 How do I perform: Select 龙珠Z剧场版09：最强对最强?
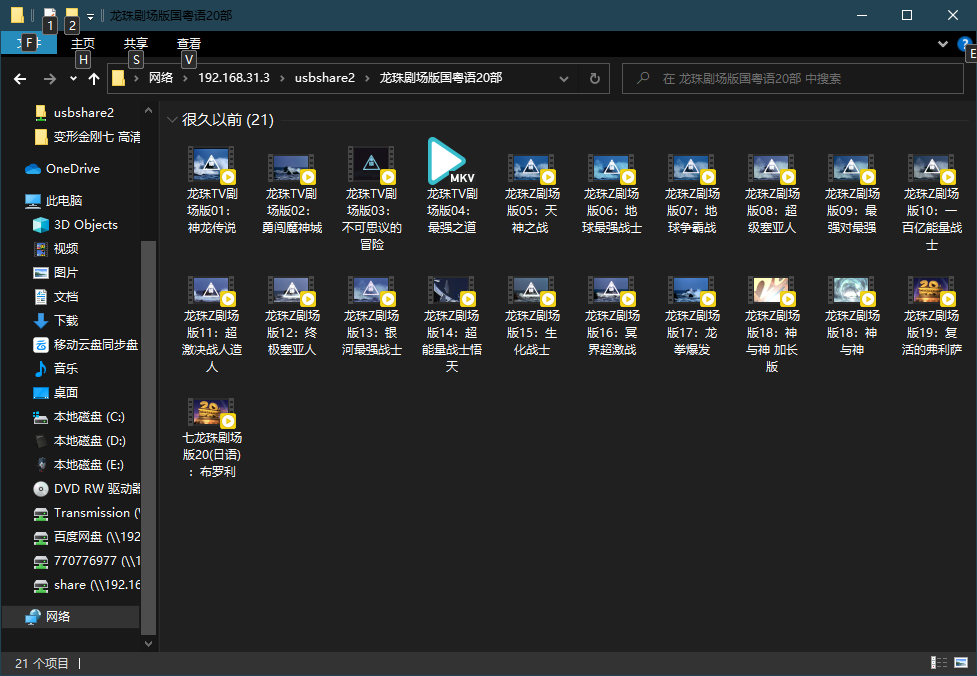tap(852, 193)
